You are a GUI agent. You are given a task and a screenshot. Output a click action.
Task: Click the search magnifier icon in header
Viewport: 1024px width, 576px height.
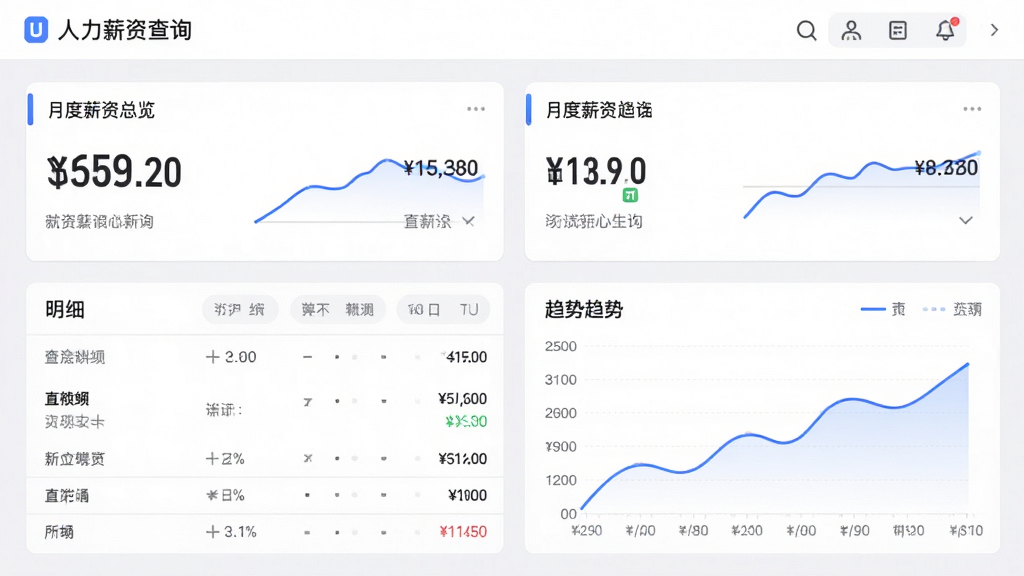pyautogui.click(x=807, y=30)
